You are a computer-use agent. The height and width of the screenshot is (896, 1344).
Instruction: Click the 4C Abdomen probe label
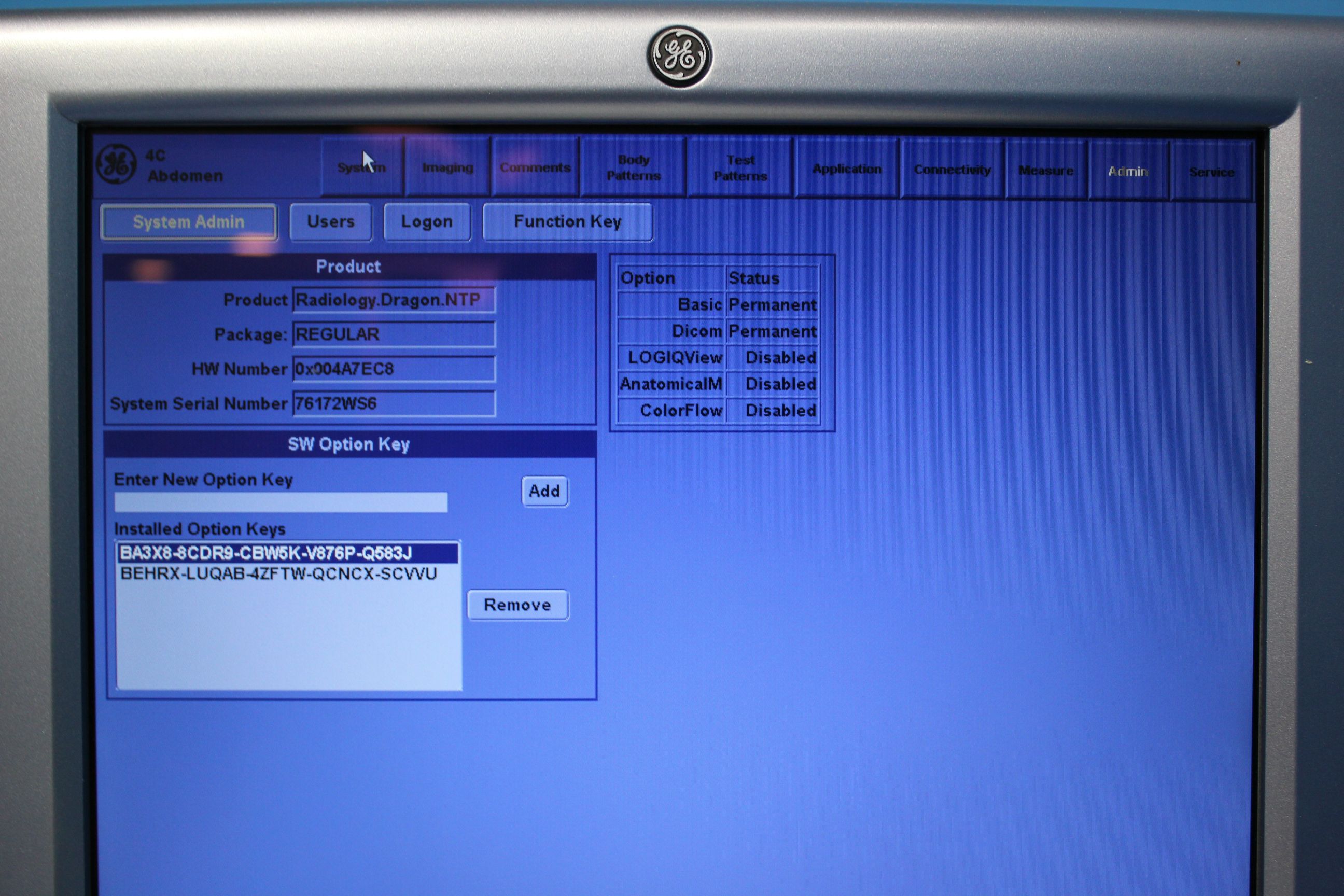184,166
